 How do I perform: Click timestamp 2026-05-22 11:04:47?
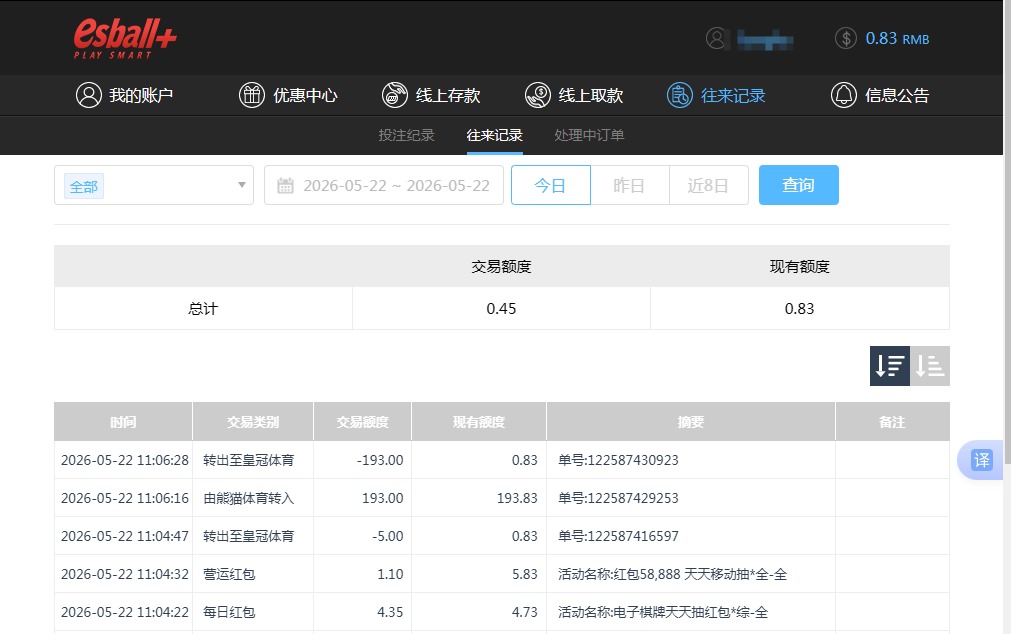click(x=124, y=536)
